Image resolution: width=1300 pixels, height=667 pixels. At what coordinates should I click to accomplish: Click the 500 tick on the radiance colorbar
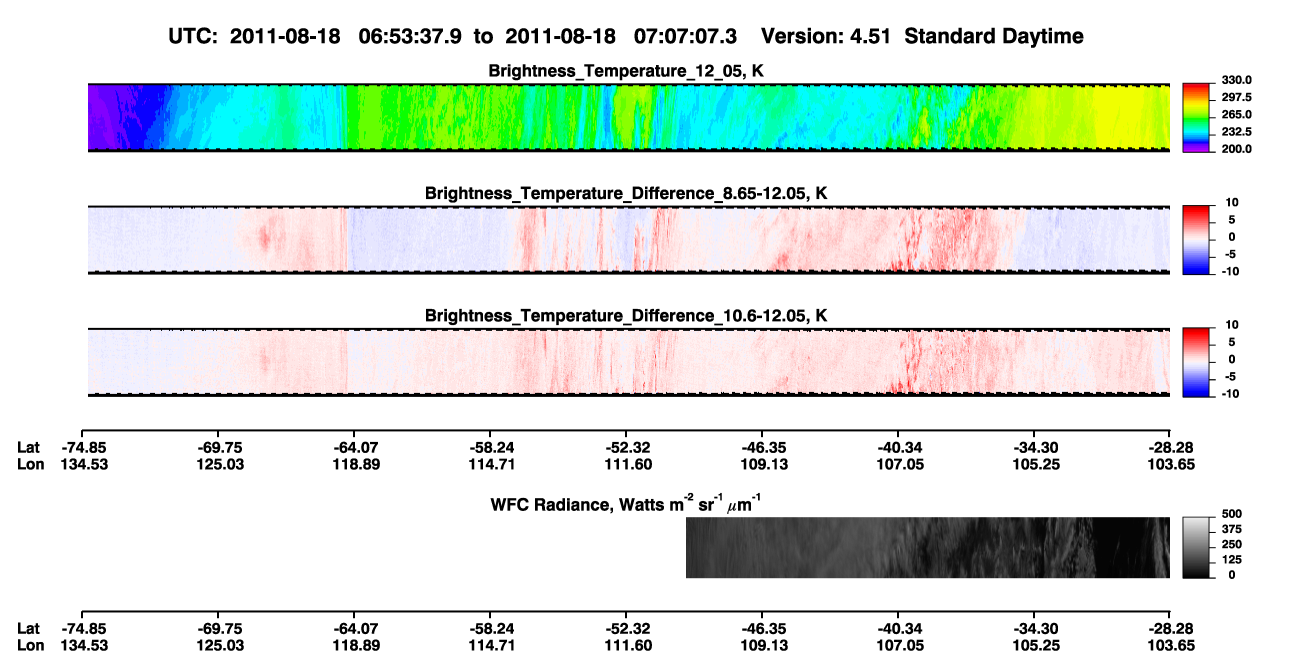point(1231,514)
